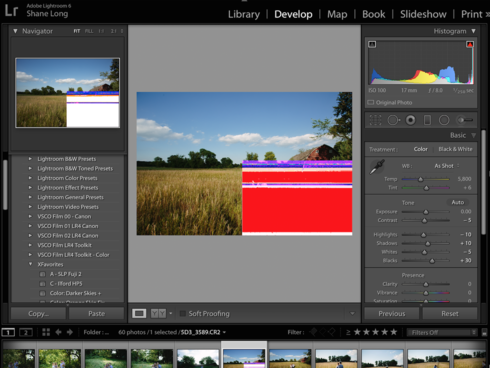Go forward to next photo source
The height and width of the screenshot is (368, 490).
[x=70, y=332]
